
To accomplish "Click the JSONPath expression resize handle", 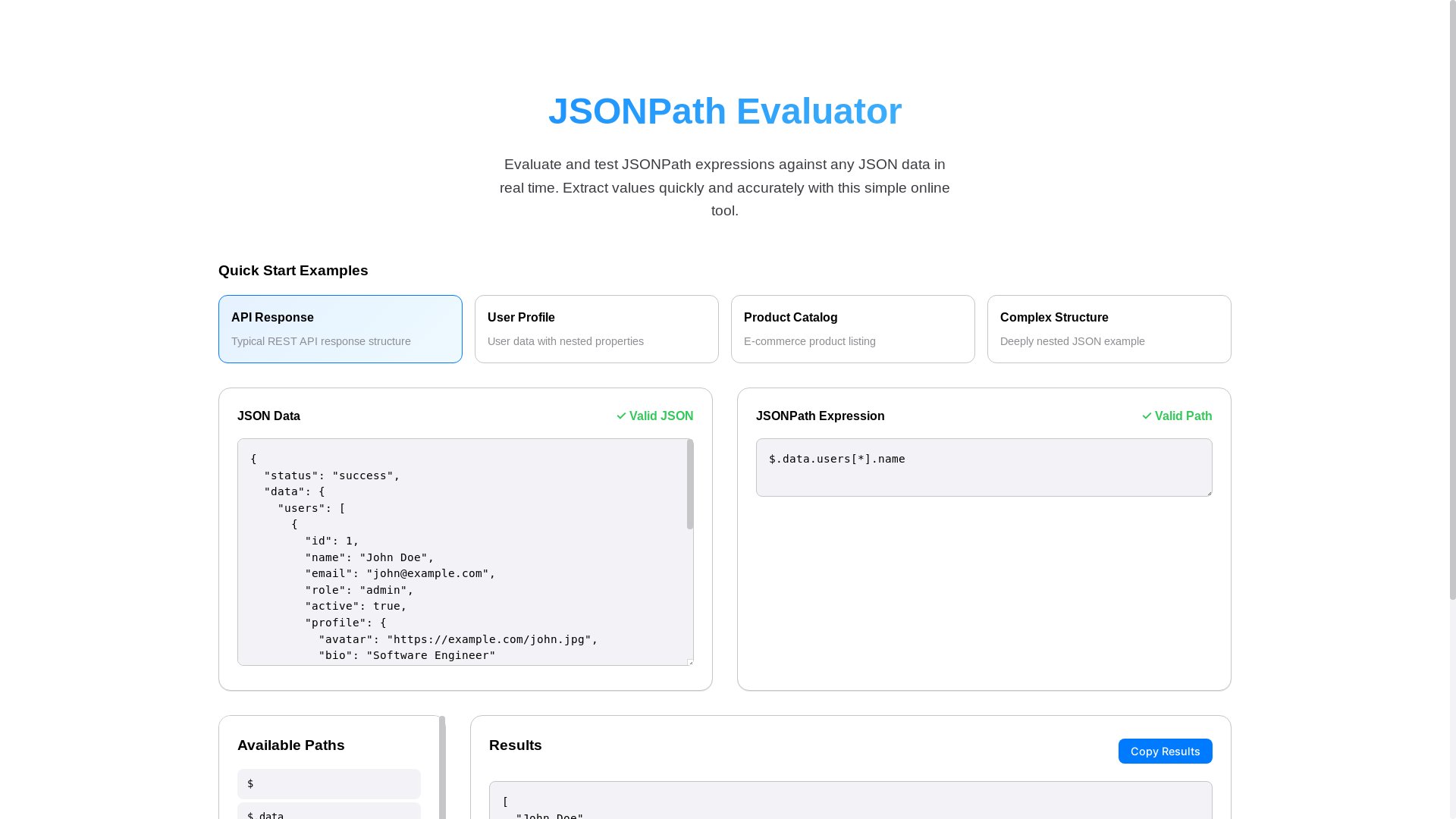I will click(1209, 493).
